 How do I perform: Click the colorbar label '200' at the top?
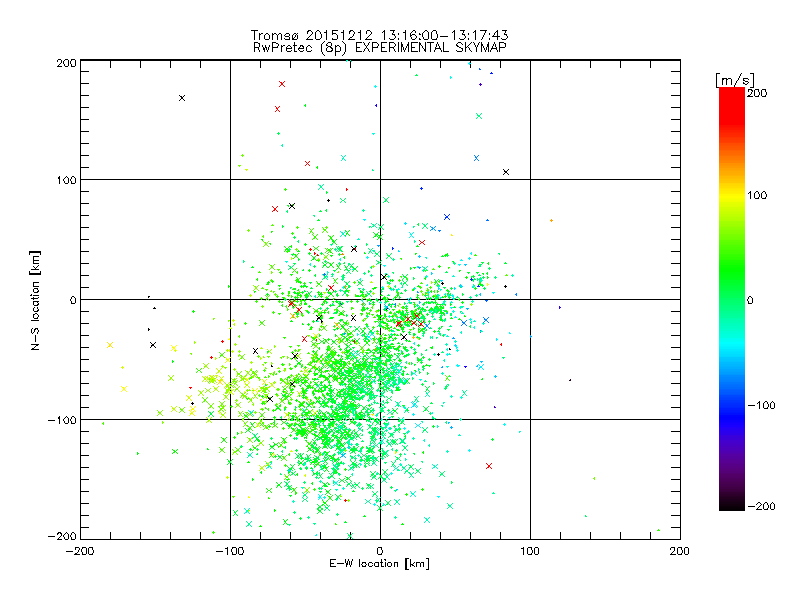757,93
